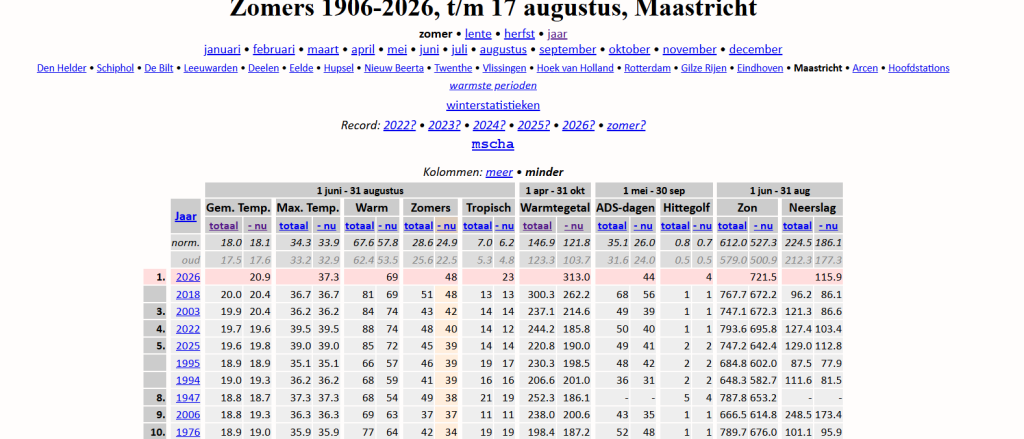Switch station to Leeuwarden
The height and width of the screenshot is (439, 1024).
211,68
